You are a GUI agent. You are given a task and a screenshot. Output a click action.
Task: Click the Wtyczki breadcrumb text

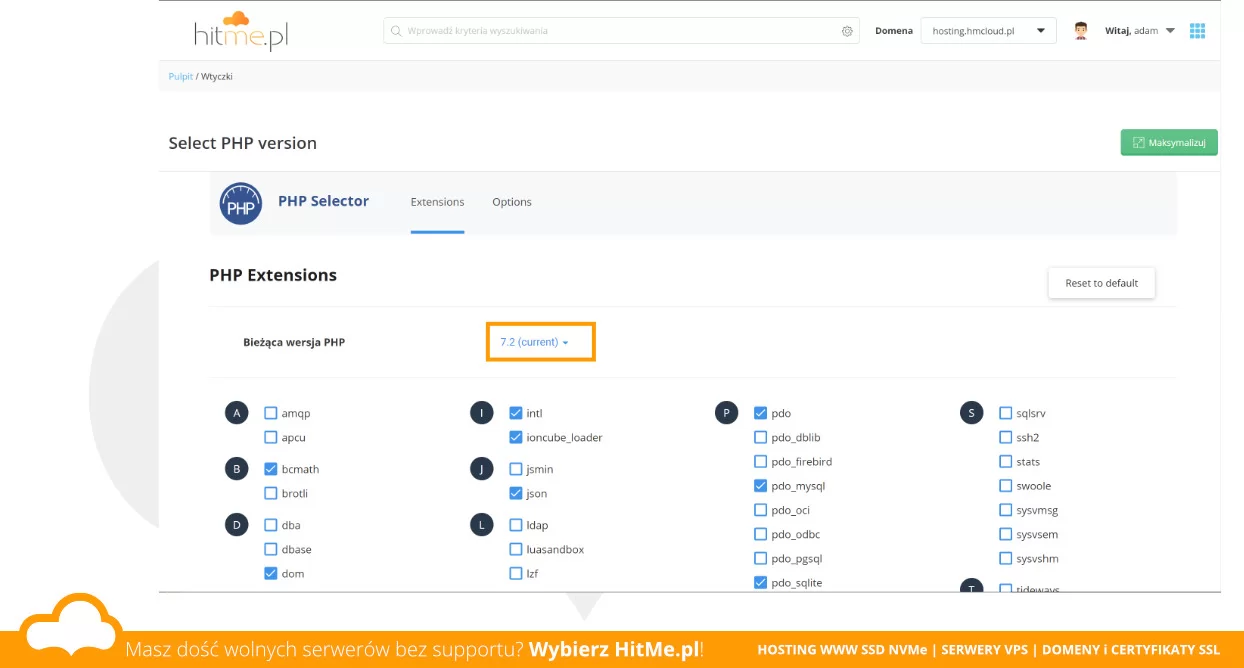[x=217, y=76]
